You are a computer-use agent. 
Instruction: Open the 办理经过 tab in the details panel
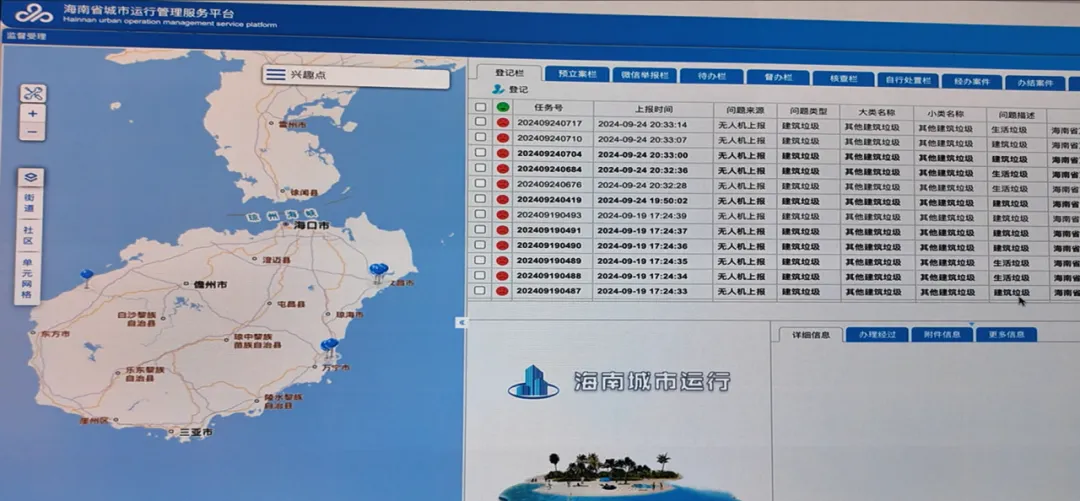tap(877, 335)
